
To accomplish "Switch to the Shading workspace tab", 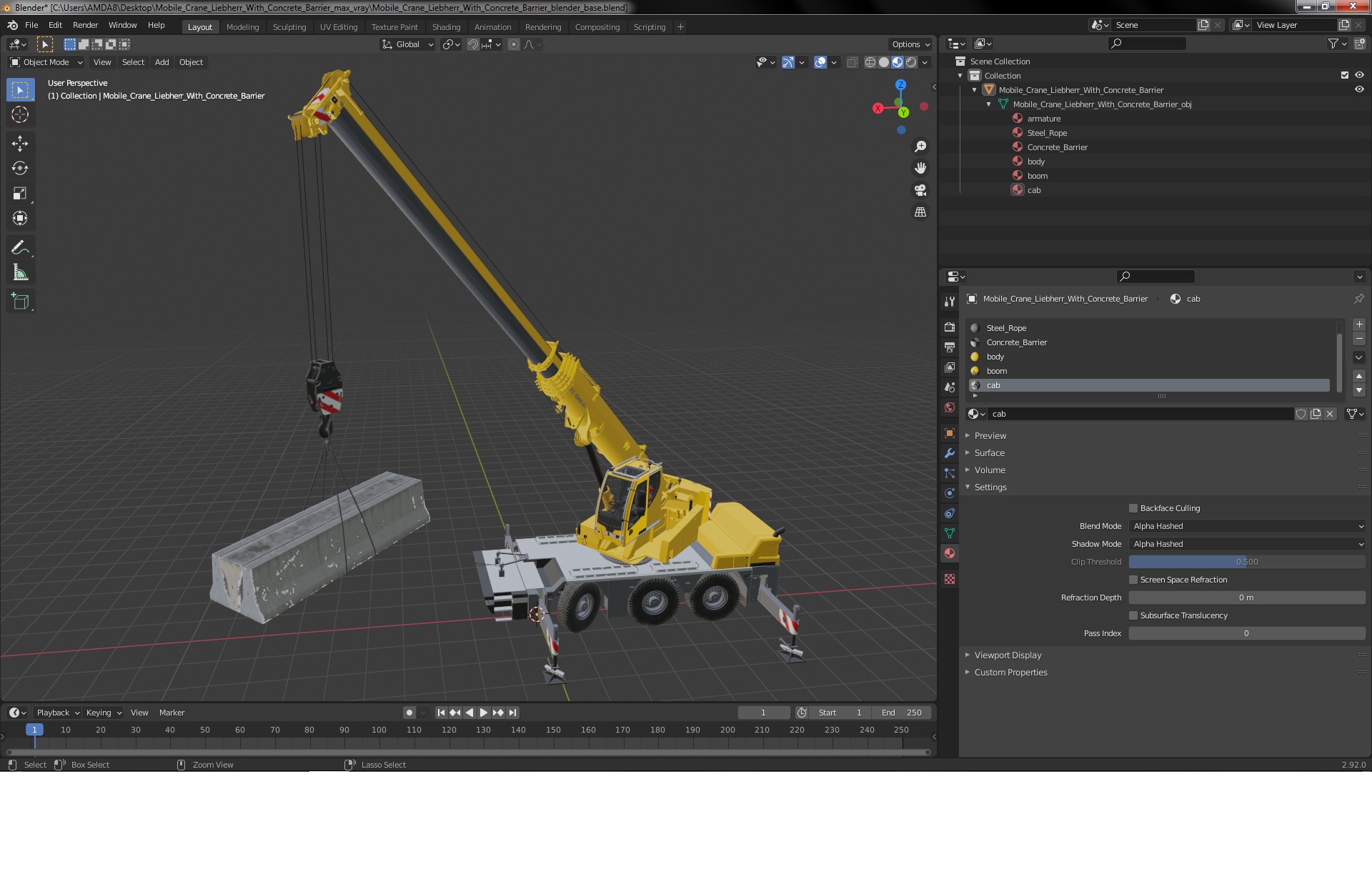I will pyautogui.click(x=446, y=27).
